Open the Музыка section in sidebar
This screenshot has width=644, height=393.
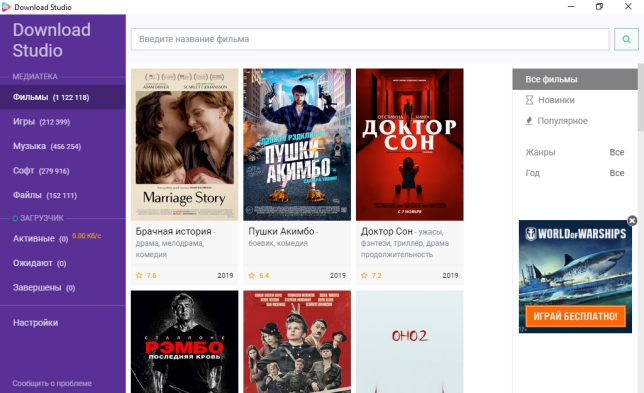click(x=63, y=146)
